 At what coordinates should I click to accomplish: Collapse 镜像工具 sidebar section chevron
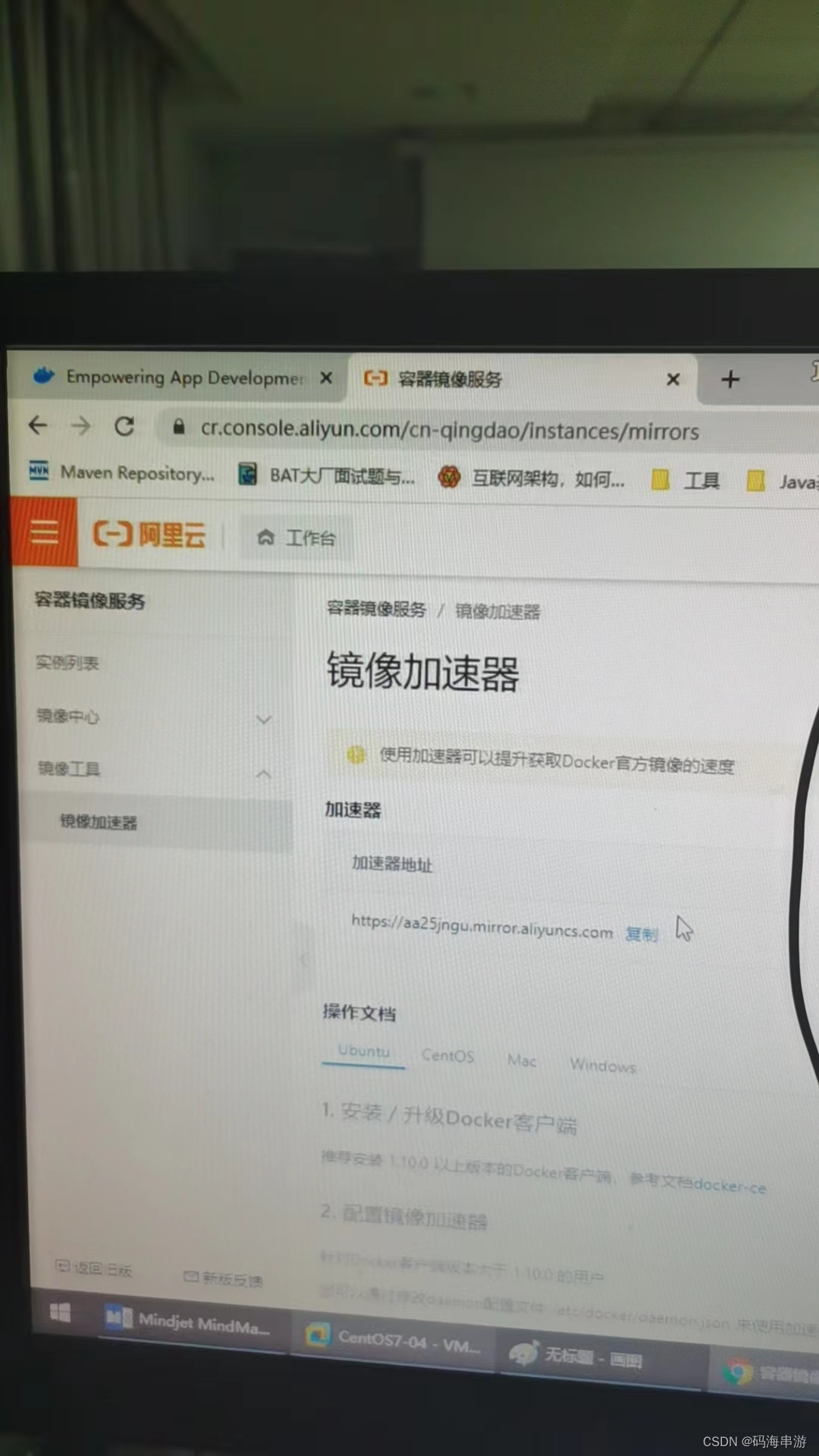point(263,773)
